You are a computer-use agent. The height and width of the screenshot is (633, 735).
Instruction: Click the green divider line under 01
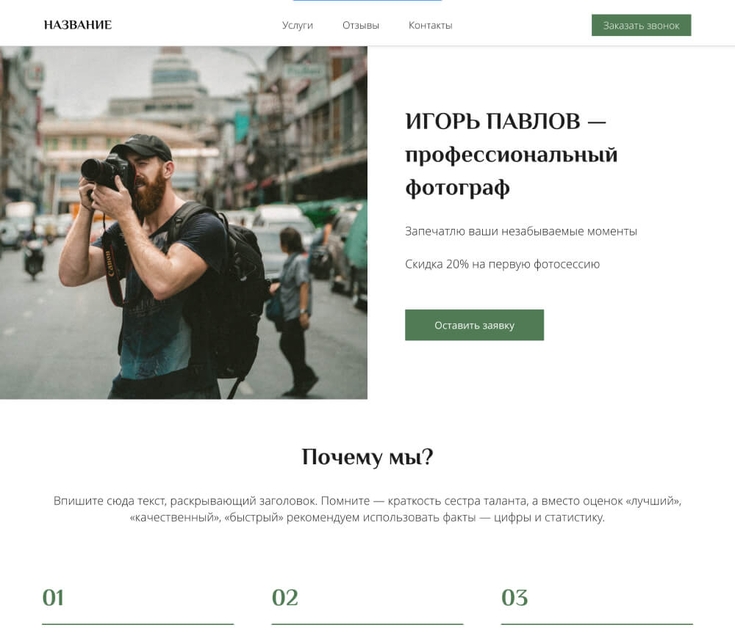[x=138, y=624]
